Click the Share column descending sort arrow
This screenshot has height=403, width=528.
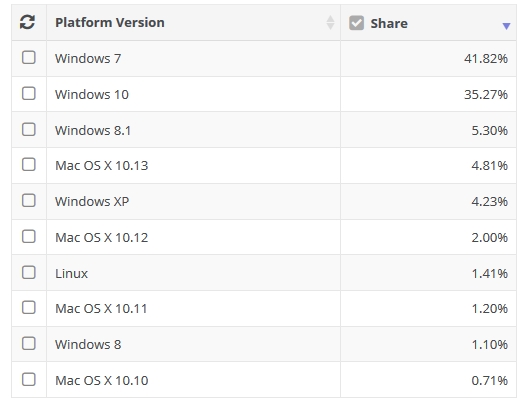point(506,26)
